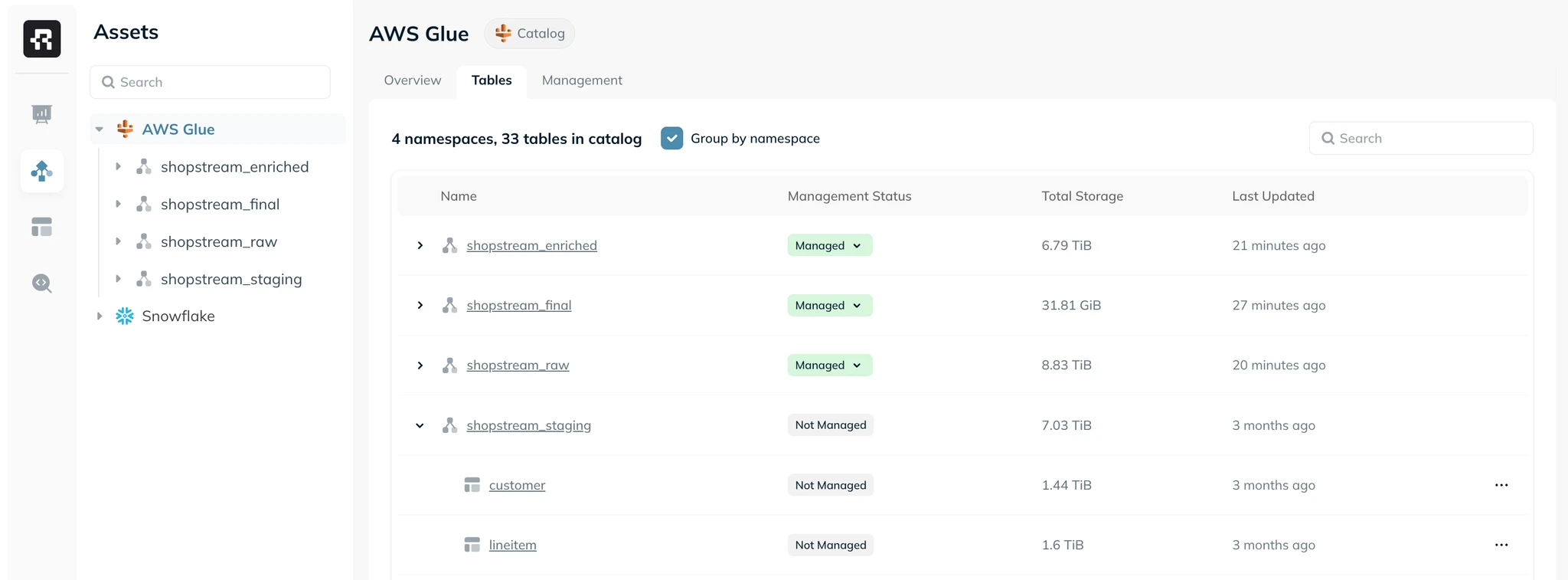Viewport: 1568px width, 580px height.
Task: Select the Tables tab
Action: (x=492, y=80)
